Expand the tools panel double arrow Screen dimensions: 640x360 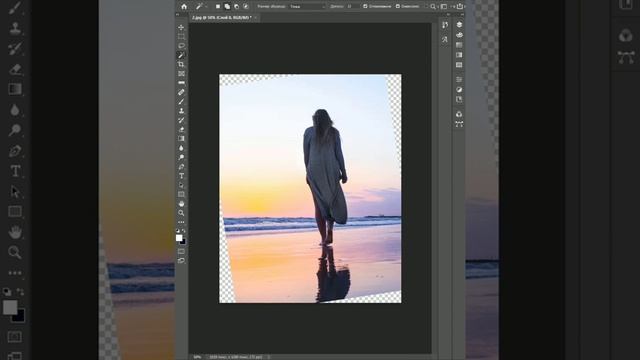point(177,15)
